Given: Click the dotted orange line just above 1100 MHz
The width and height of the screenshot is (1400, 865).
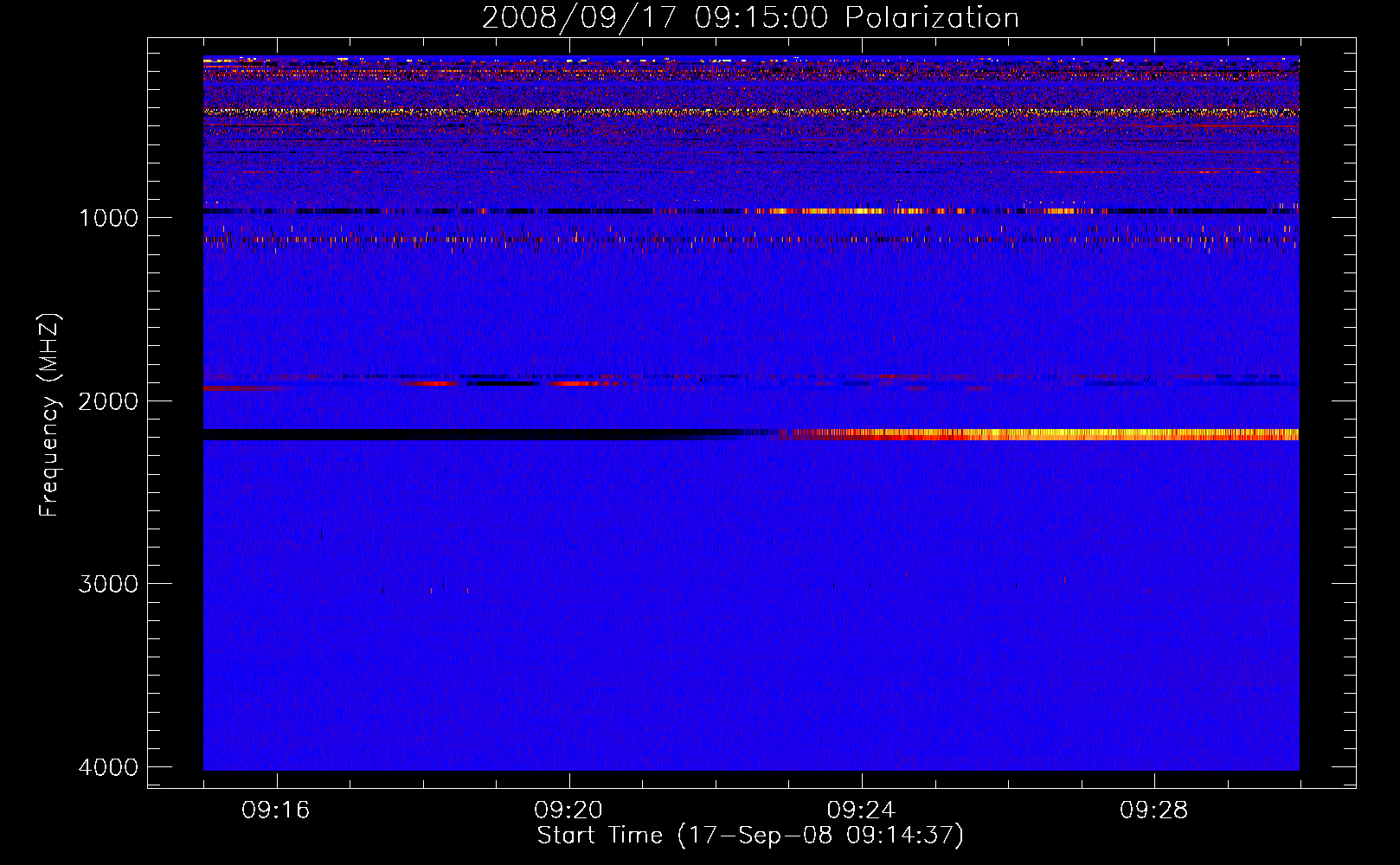Looking at the screenshot, I should 519,240.
